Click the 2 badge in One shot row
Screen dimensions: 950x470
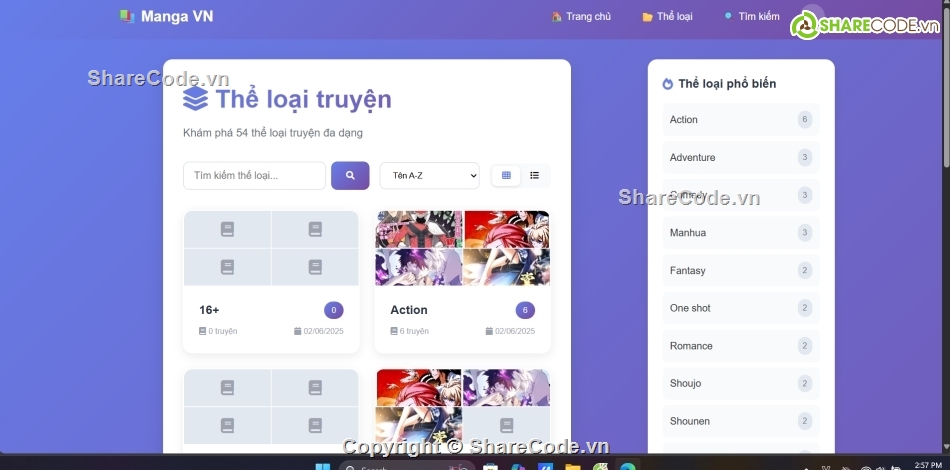[x=805, y=308]
